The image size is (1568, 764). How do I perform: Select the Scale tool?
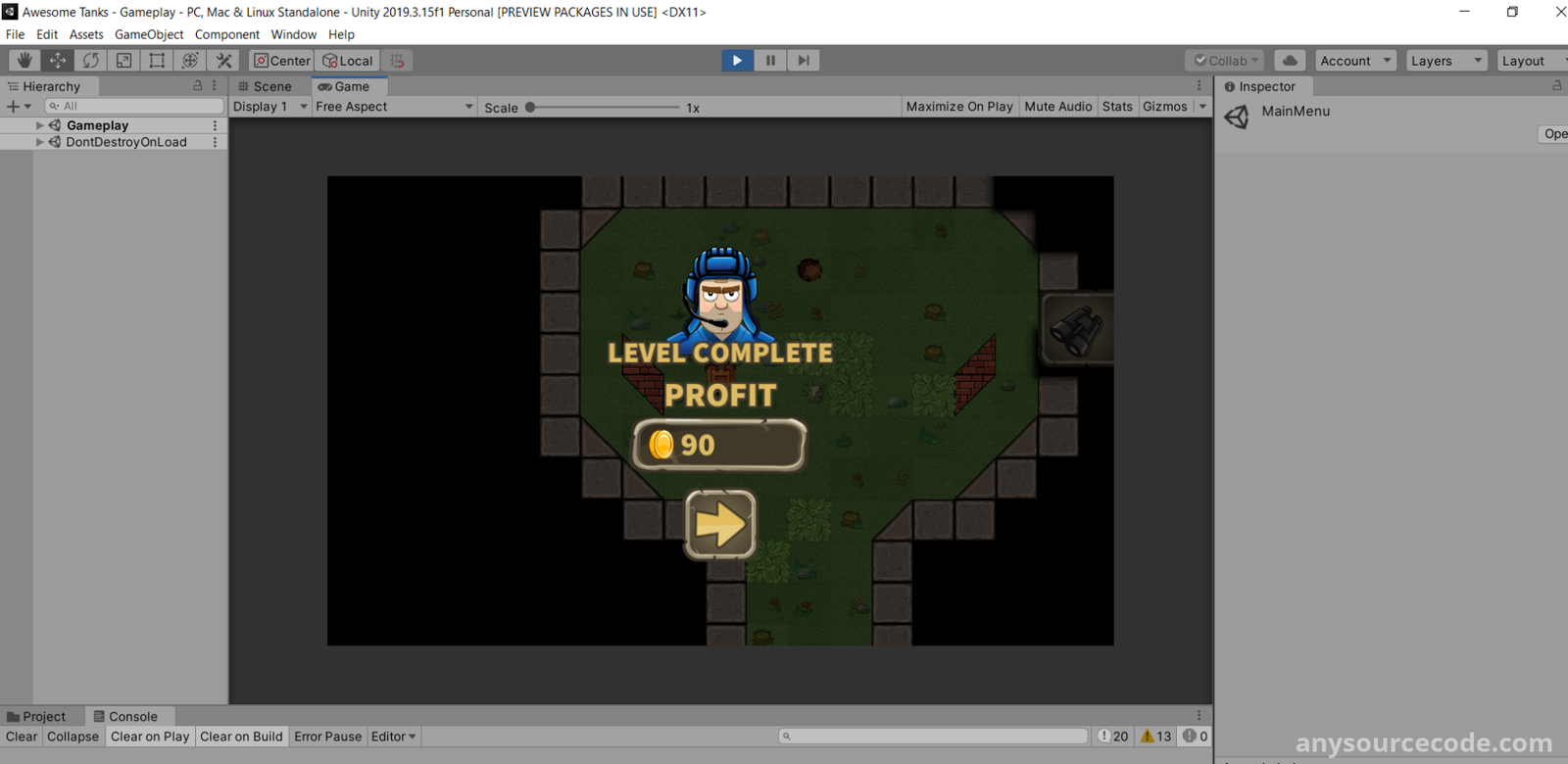click(x=123, y=61)
